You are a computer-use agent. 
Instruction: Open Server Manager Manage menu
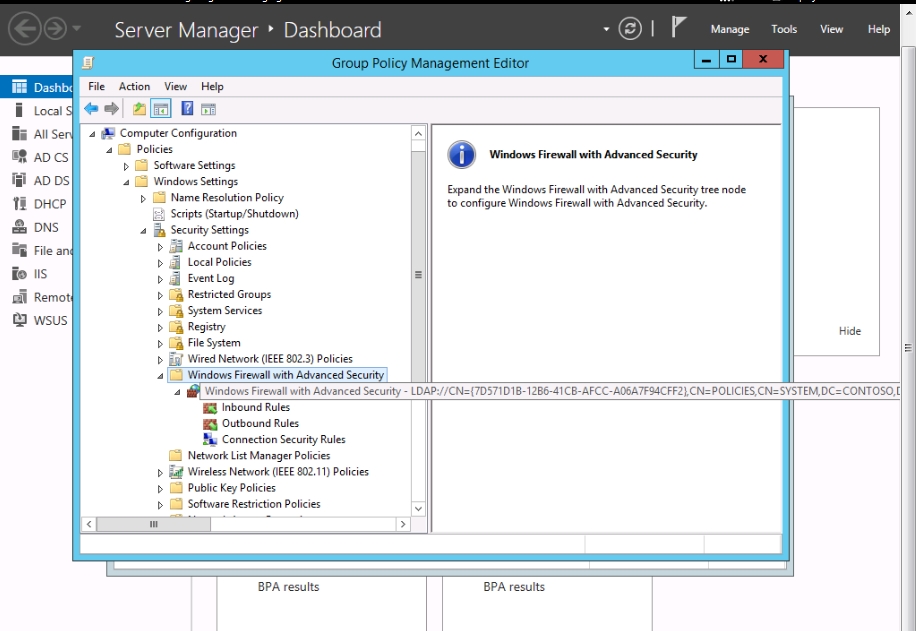pyautogui.click(x=730, y=29)
